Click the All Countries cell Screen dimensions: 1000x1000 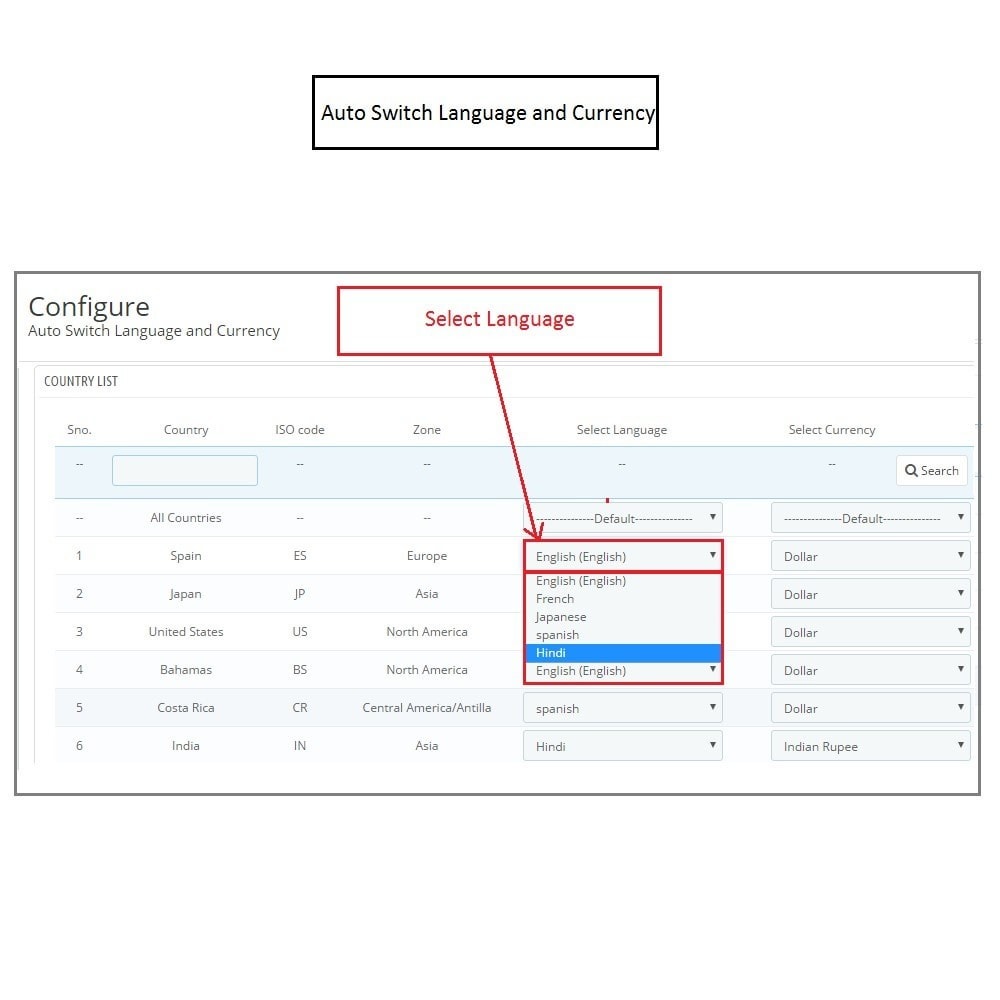point(186,518)
